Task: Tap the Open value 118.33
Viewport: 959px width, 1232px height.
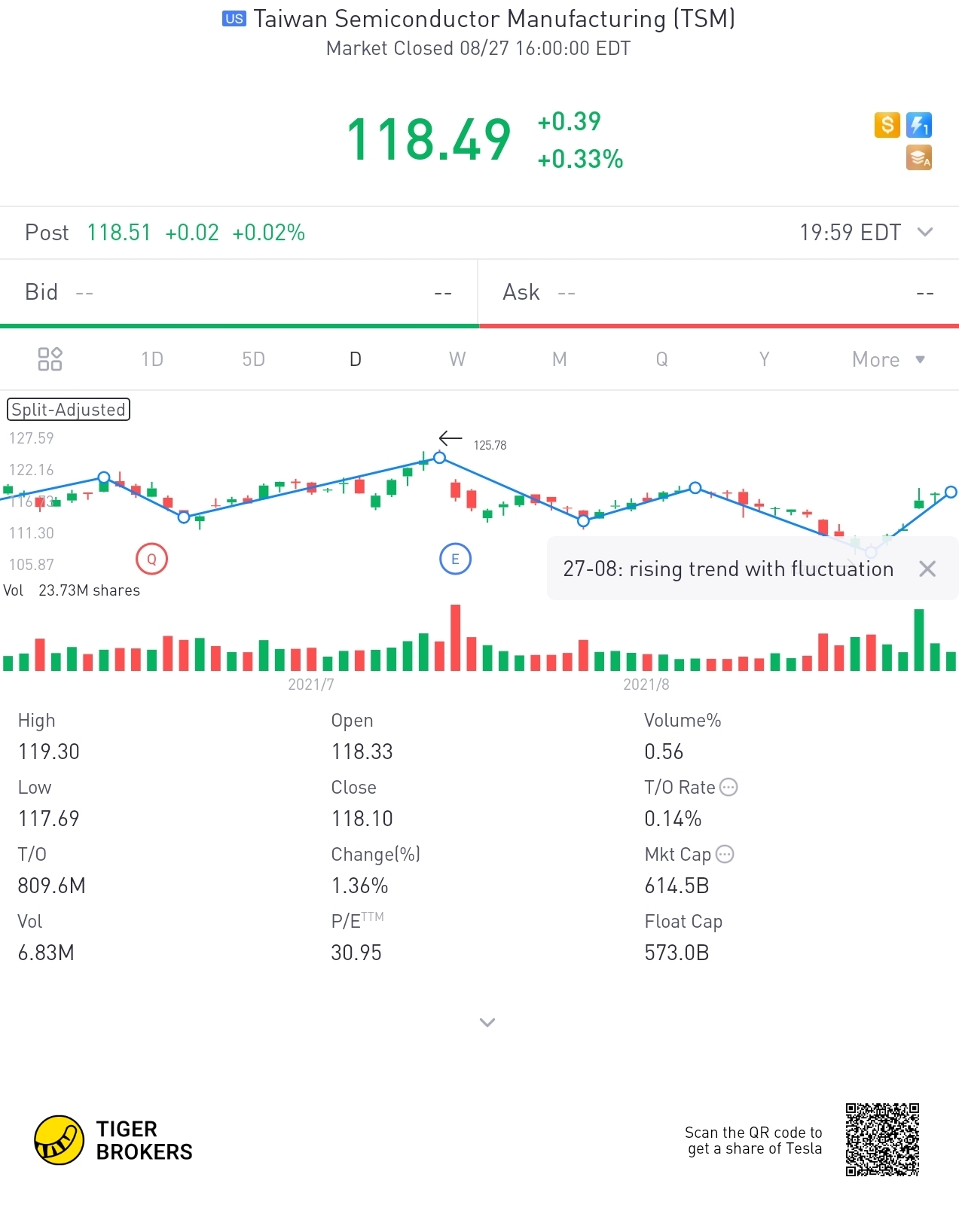Action: tap(362, 752)
